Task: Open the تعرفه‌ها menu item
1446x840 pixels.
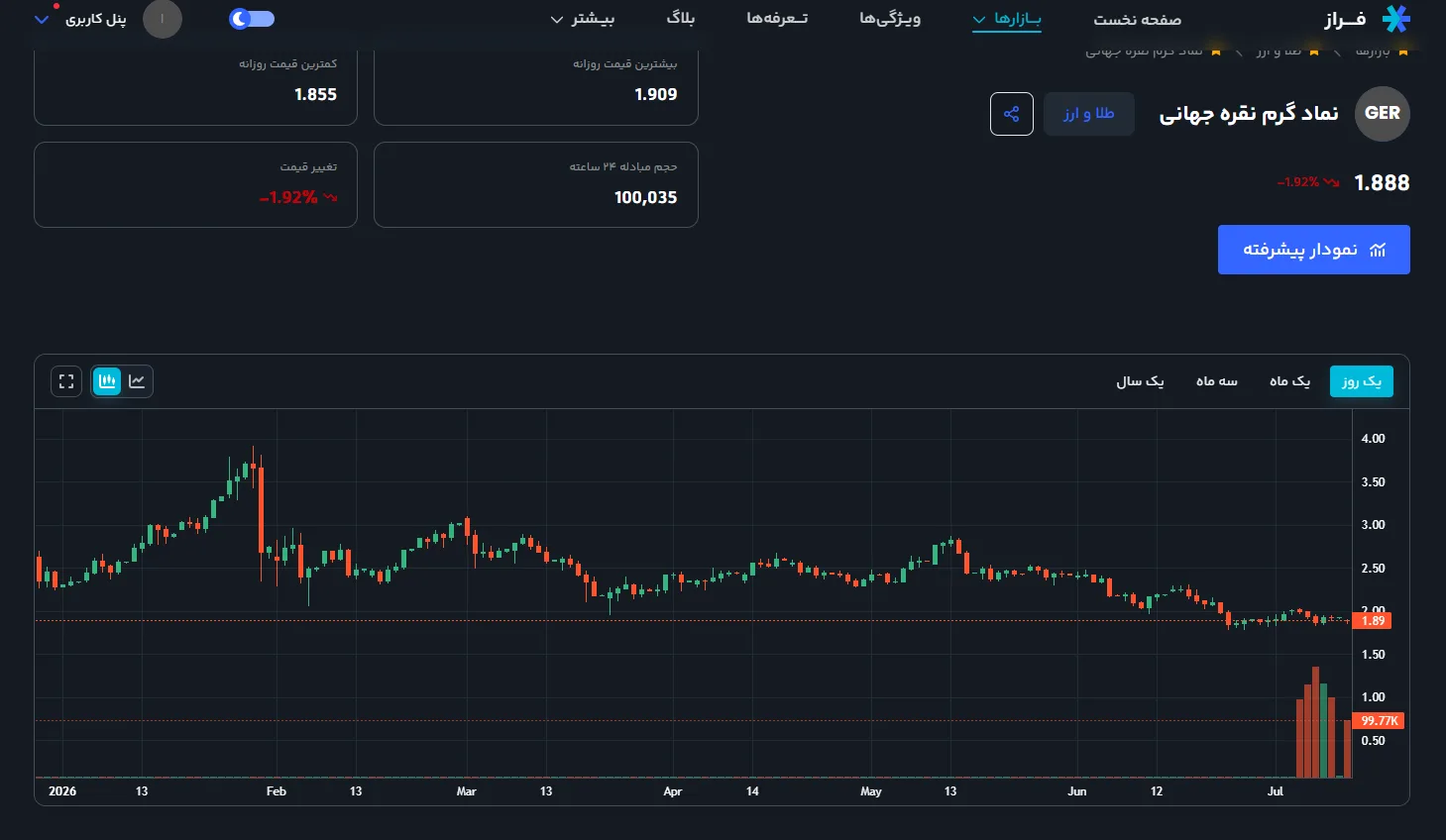Action: click(x=777, y=19)
